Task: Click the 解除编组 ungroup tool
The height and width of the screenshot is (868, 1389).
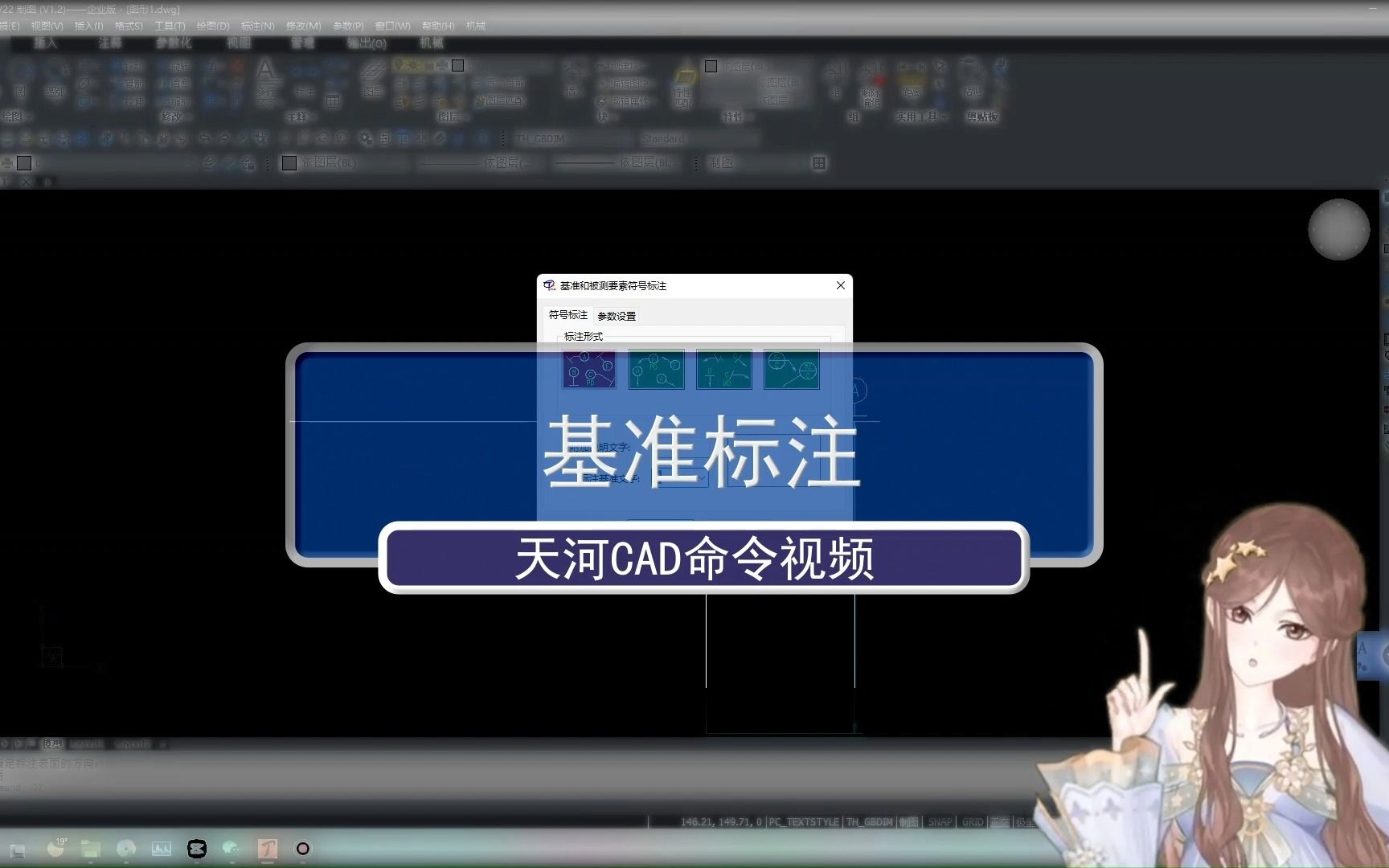Action: tap(871, 82)
